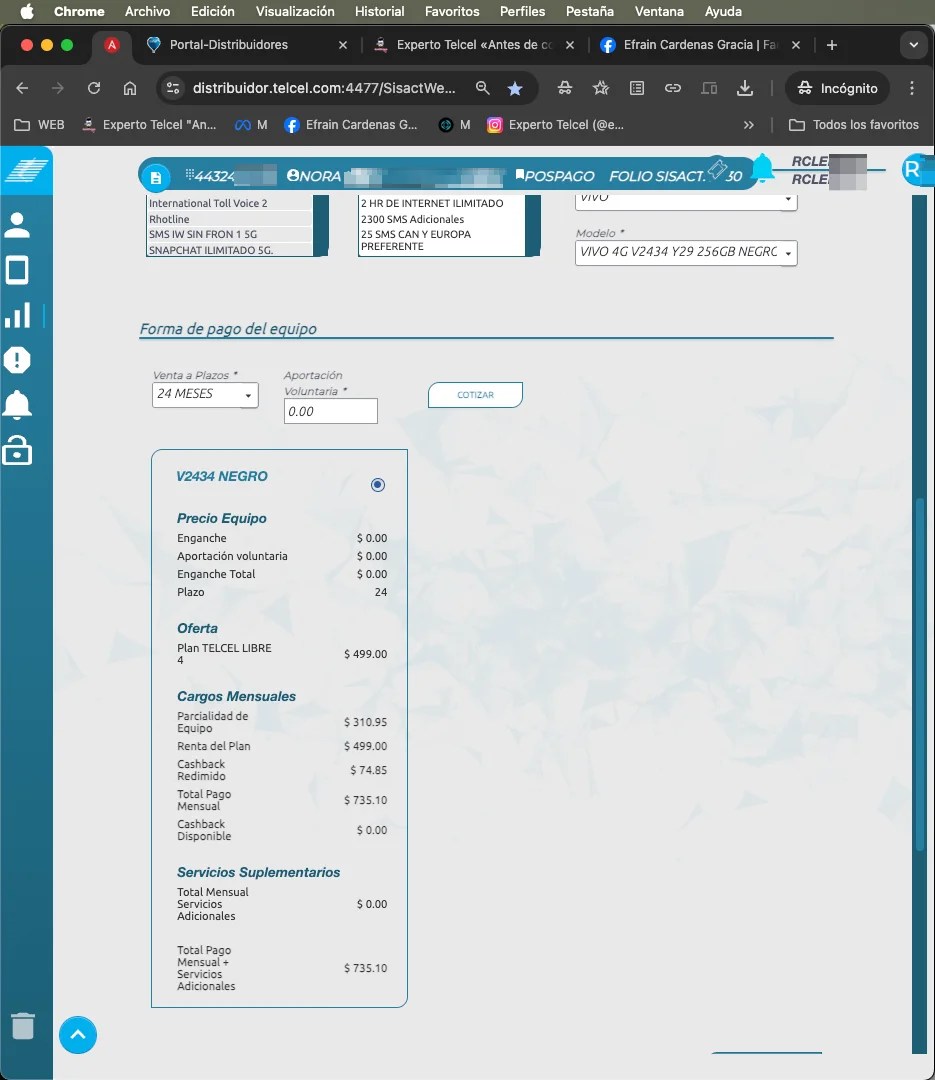Toggle the blue bookmark star
Viewport: 935px width, 1080px height.
point(515,88)
